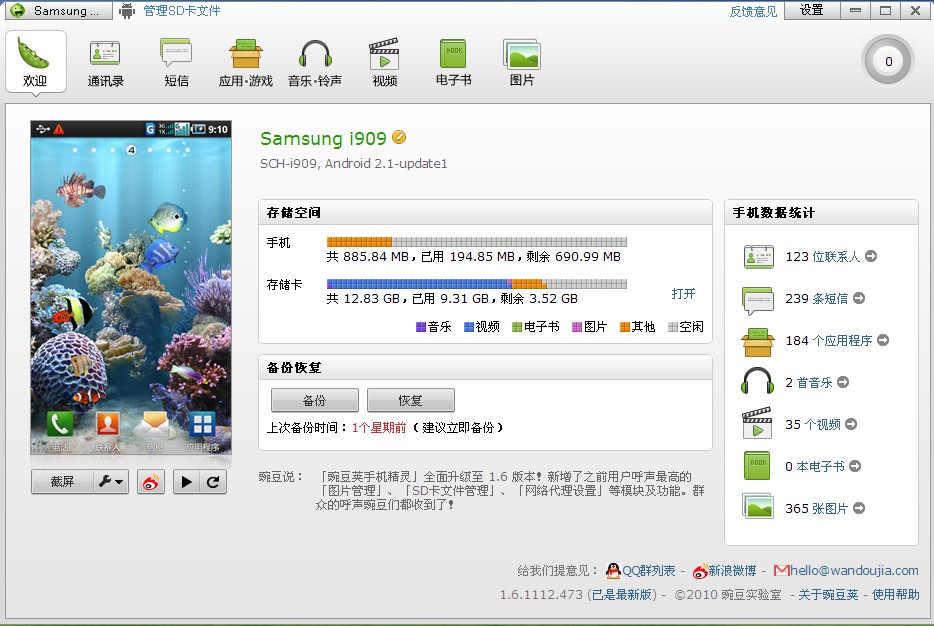The image size is (934, 626).
Task: Click the green book icon in statistics
Action: tap(757, 465)
